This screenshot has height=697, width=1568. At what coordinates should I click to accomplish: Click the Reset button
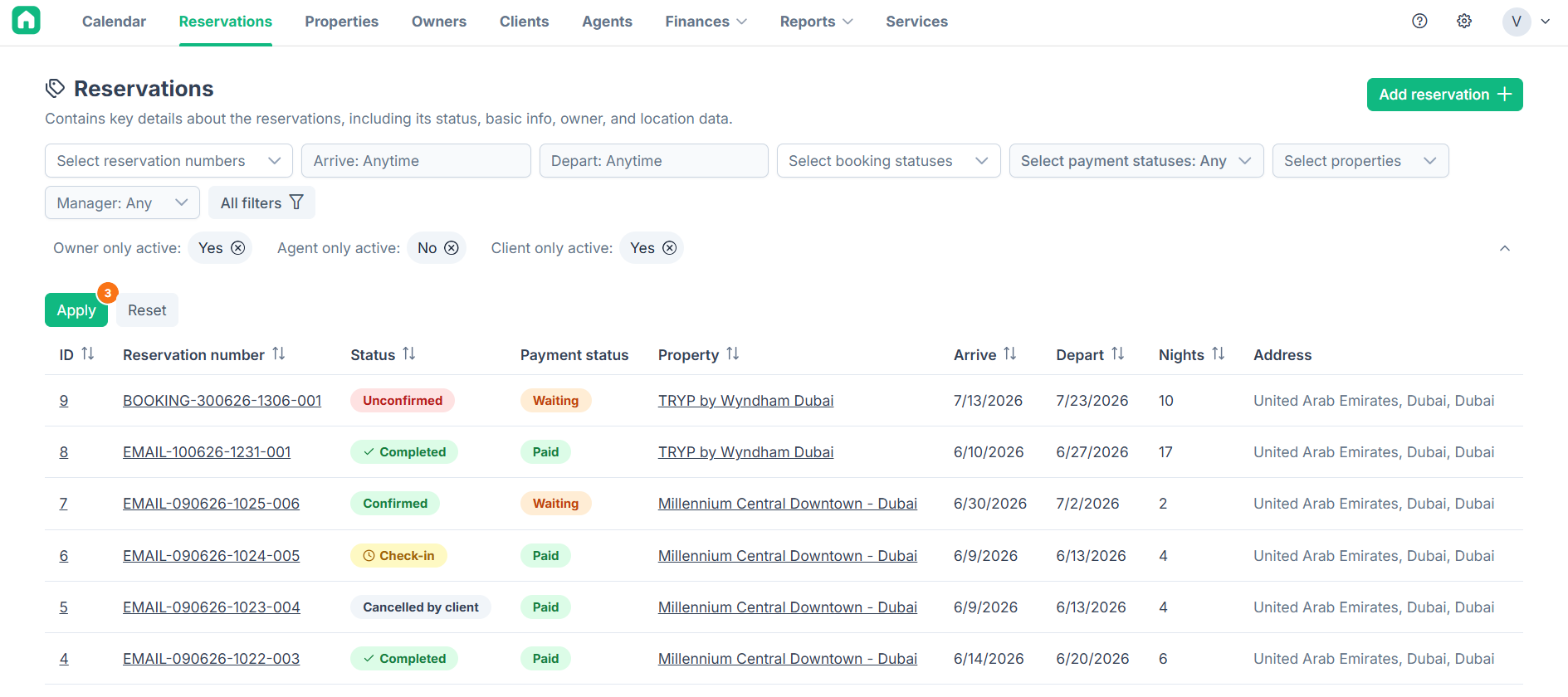pos(147,310)
